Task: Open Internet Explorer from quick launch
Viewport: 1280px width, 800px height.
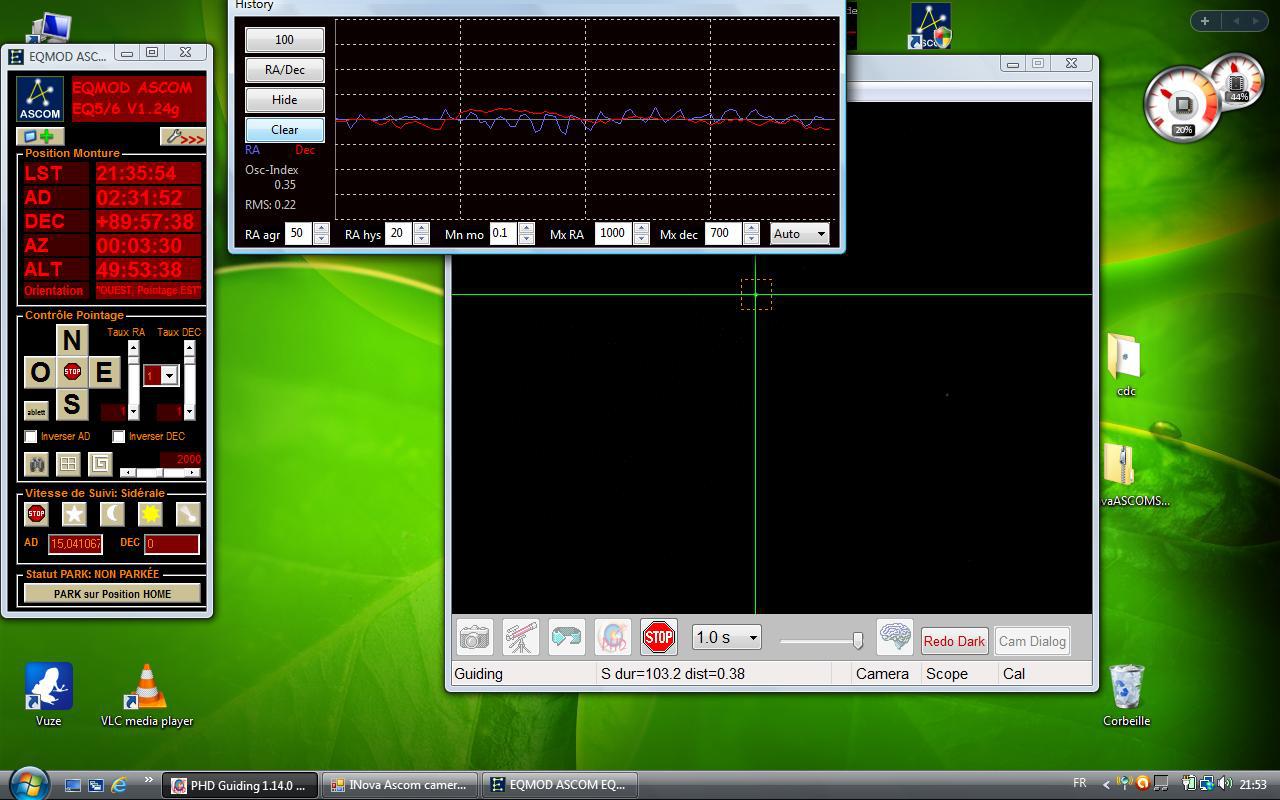Action: point(119,785)
